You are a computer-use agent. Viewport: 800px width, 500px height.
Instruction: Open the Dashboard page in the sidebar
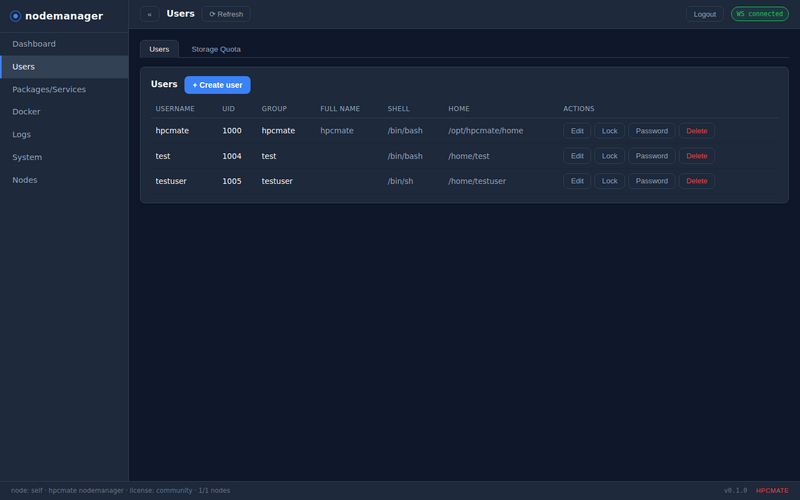coord(64,44)
